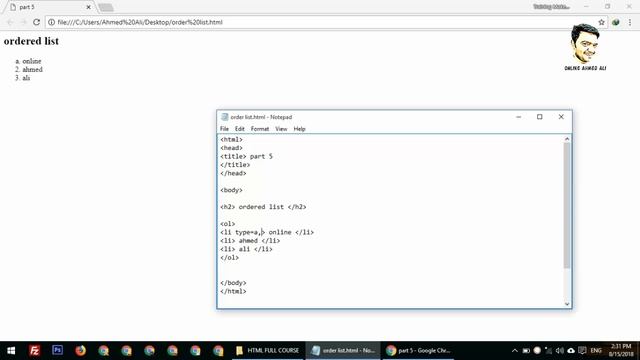The image size is (640, 360).
Task: Close the Notepad window
Action: coord(561,117)
